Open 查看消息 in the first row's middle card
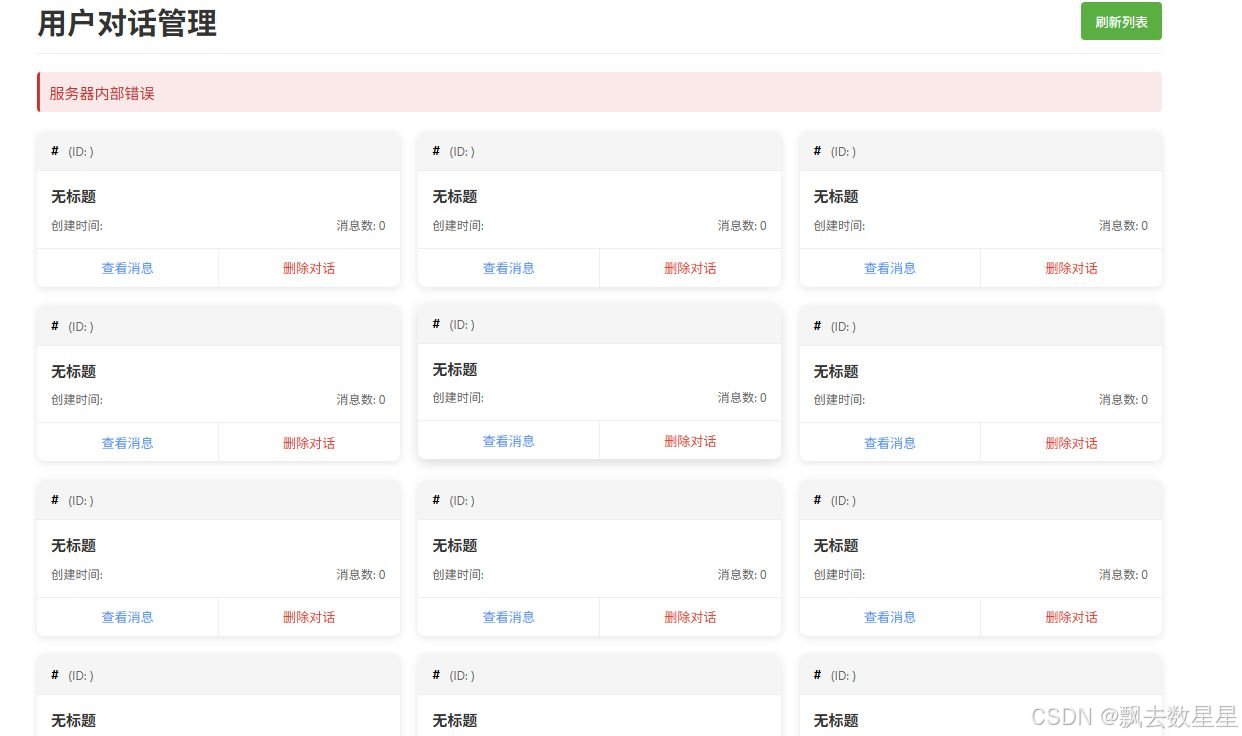The height and width of the screenshot is (736, 1242). click(x=509, y=268)
